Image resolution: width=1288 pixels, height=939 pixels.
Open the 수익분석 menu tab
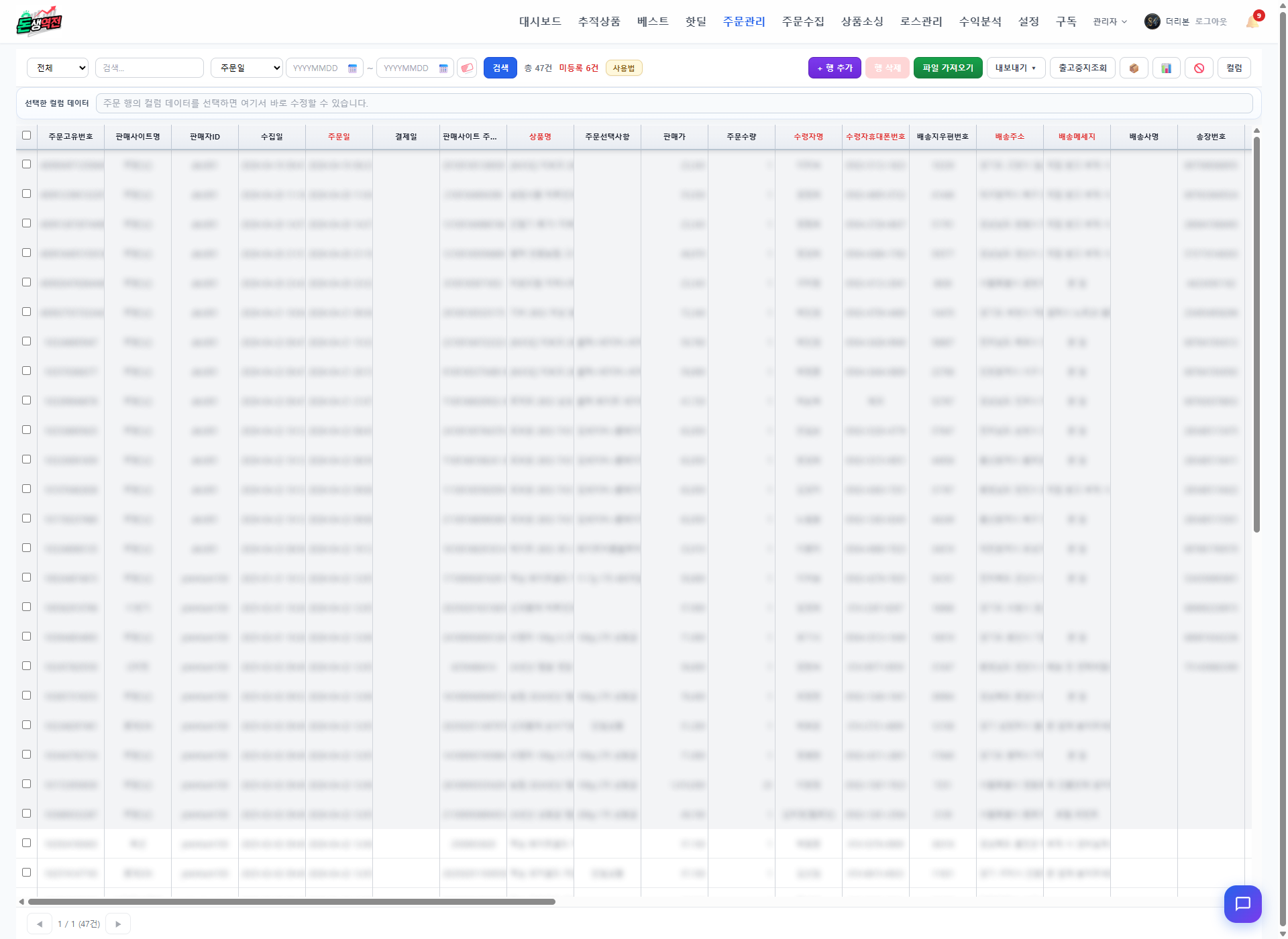click(x=980, y=21)
